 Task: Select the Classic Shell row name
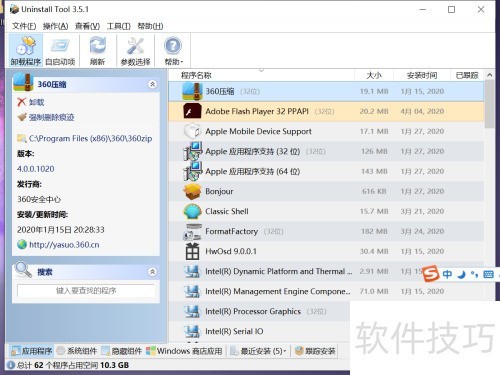(227, 211)
